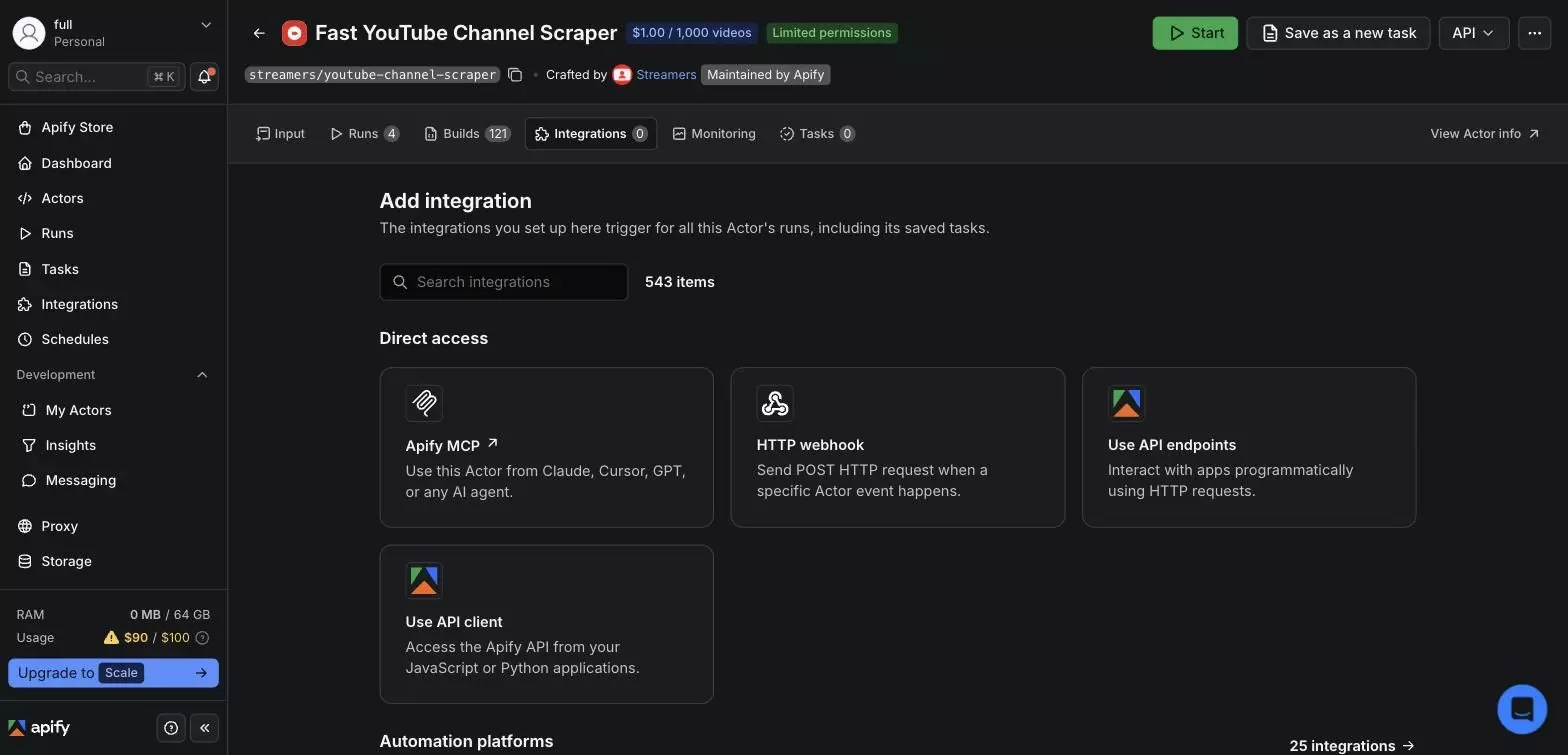Click Save as a new task

[1338, 33]
